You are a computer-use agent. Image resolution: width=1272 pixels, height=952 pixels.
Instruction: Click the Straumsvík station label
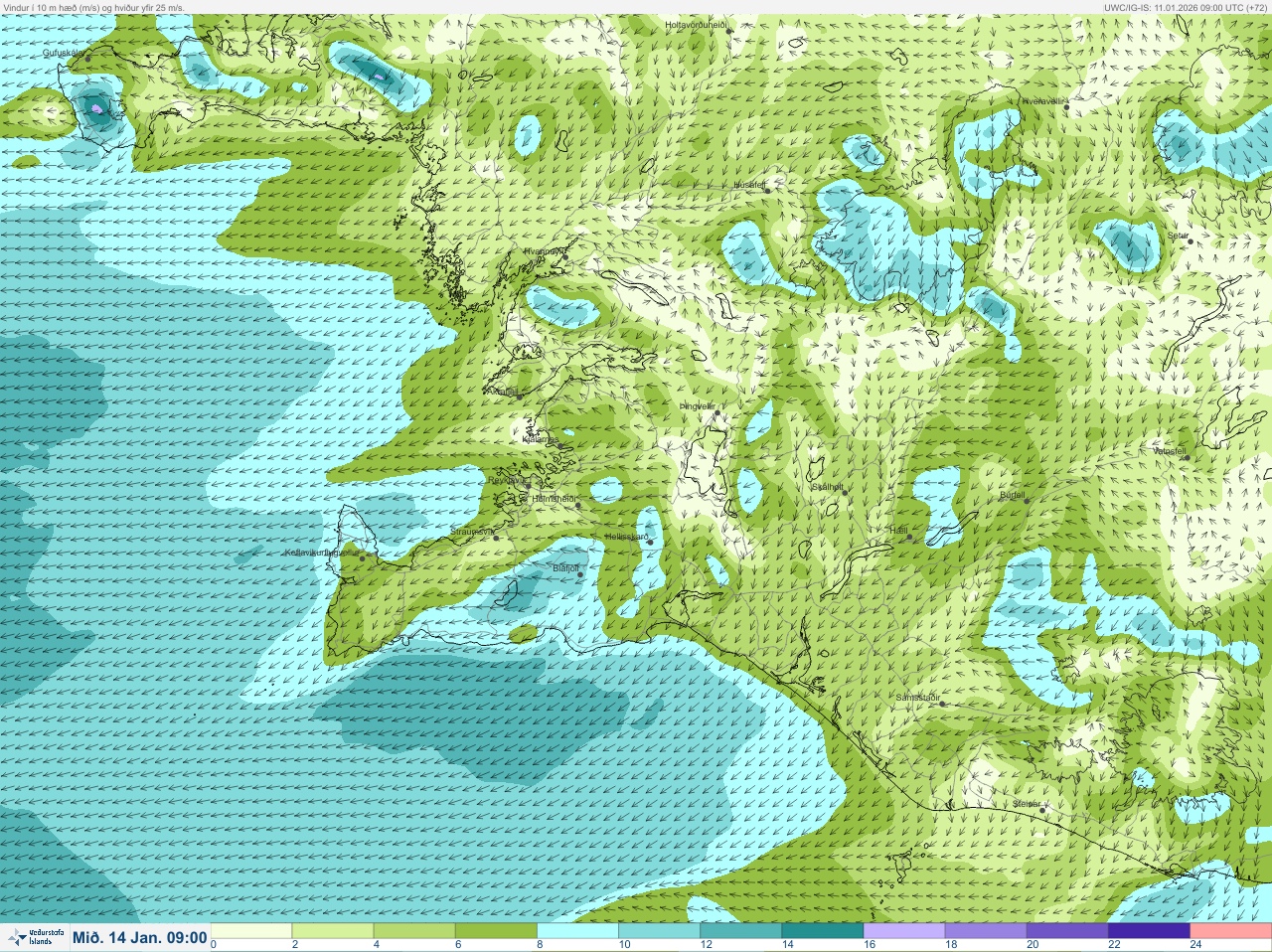coord(472,533)
